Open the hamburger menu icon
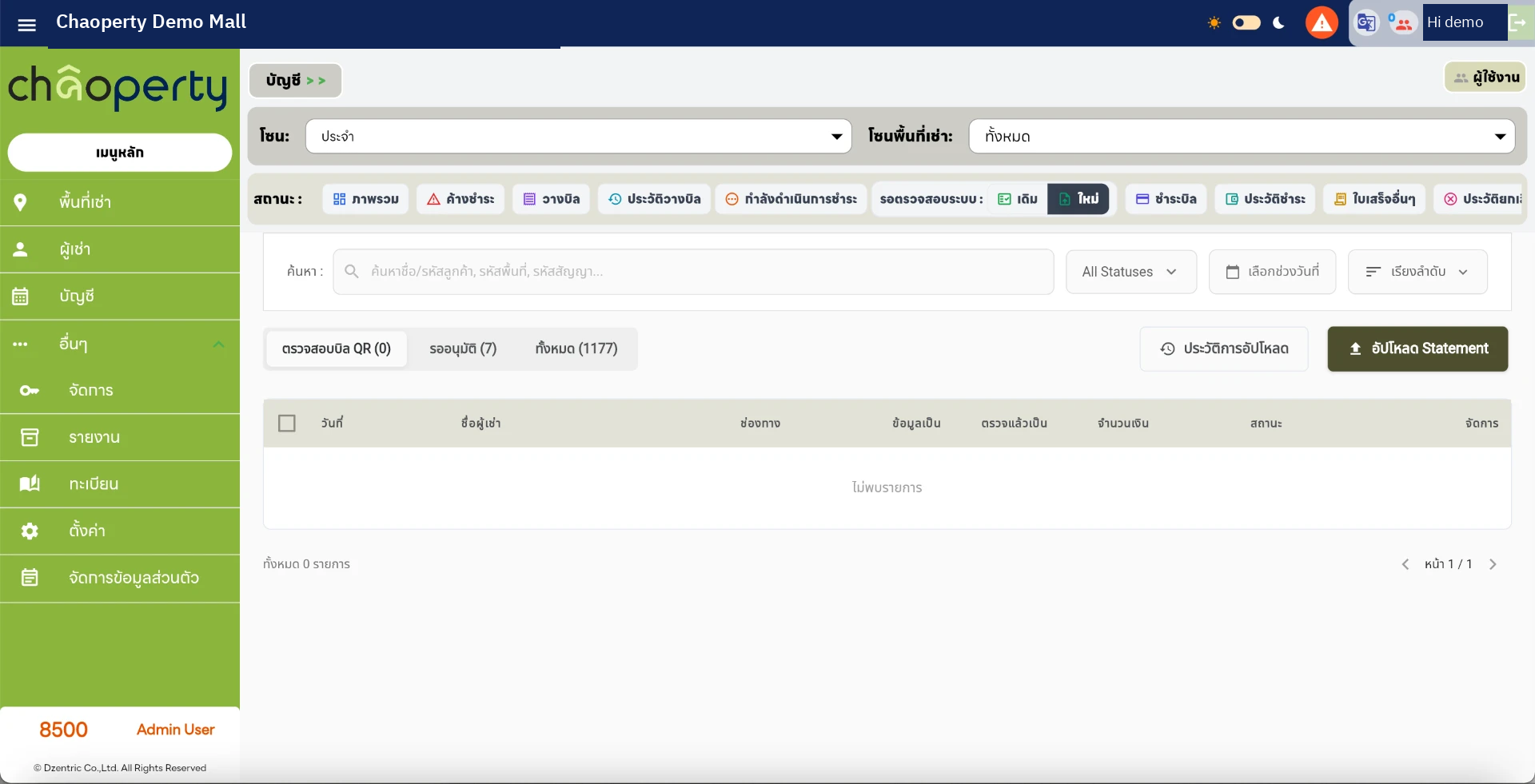The height and width of the screenshot is (784, 1535). click(x=26, y=24)
